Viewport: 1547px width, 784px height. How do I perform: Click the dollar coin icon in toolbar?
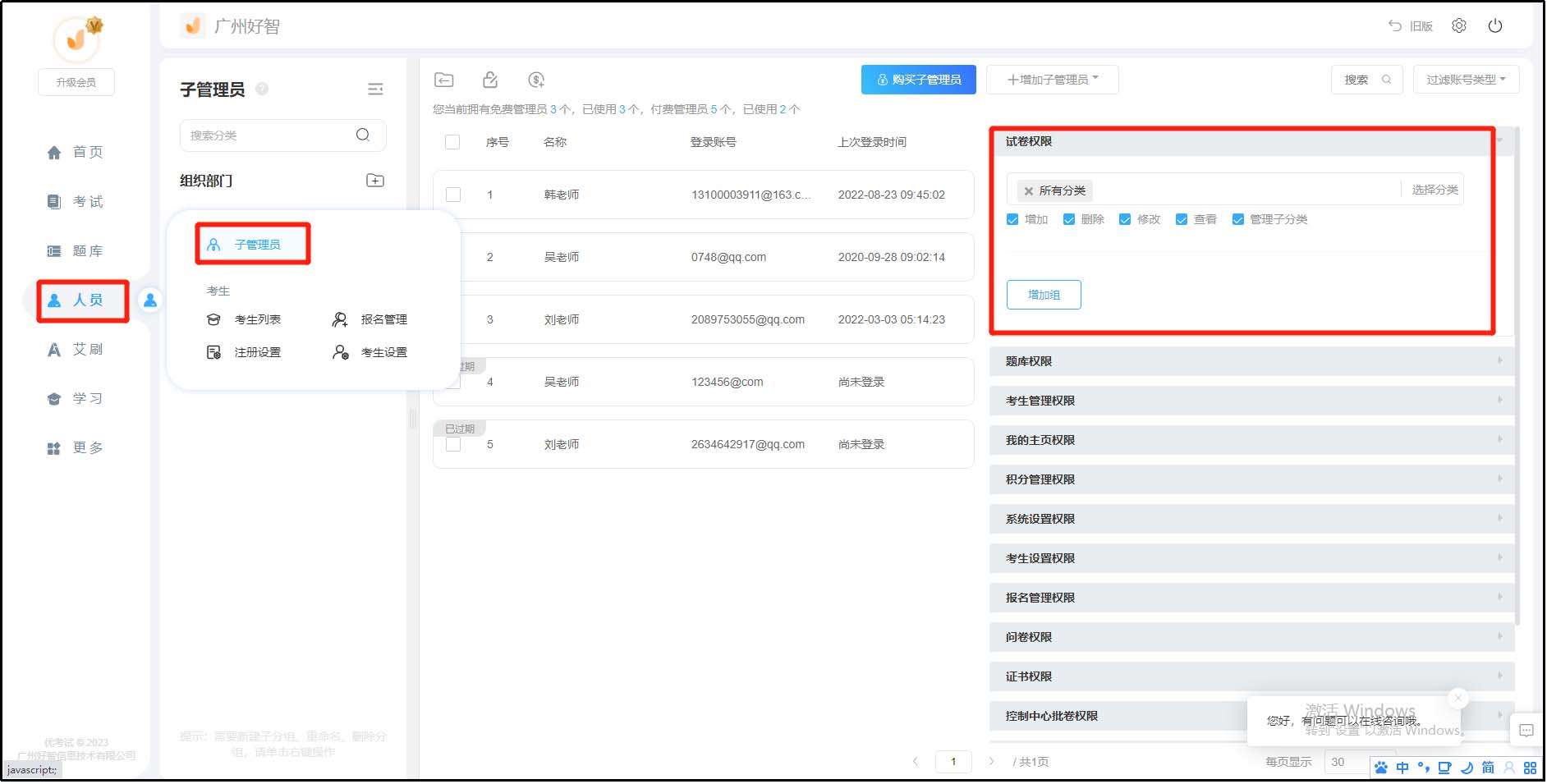(x=536, y=80)
